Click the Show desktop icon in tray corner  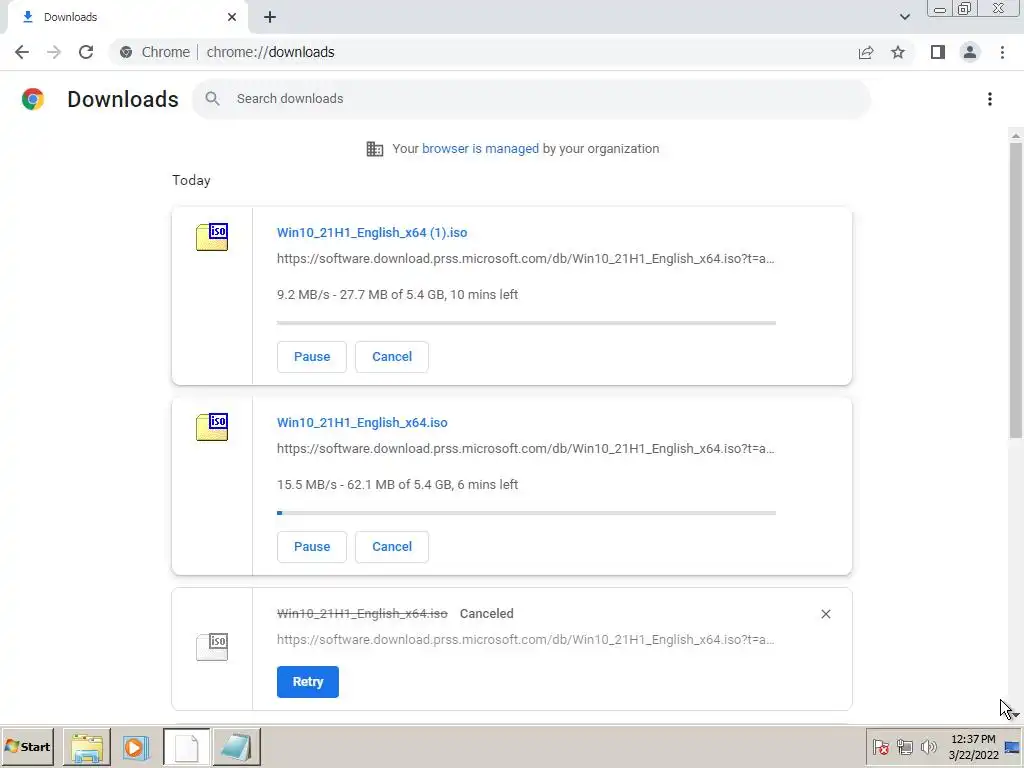pos(1012,747)
